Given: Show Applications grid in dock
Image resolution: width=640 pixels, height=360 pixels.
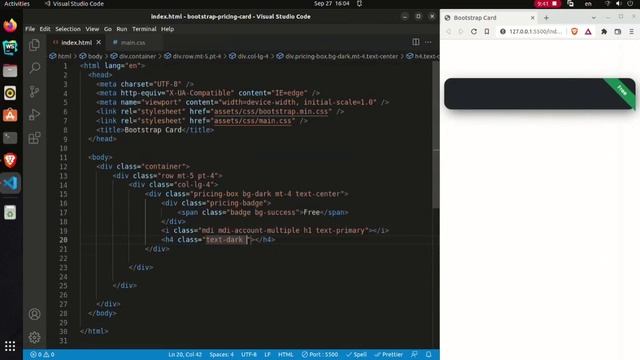Looking at the screenshot, I should click(x=10, y=346).
